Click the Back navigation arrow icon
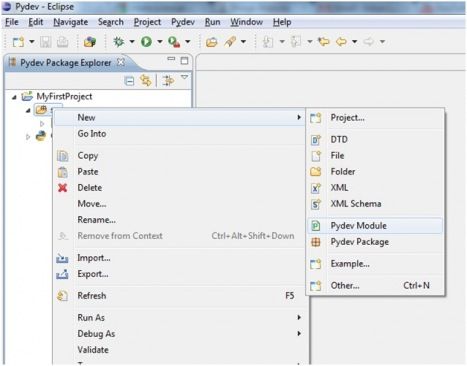467x366 pixels. tap(341, 42)
